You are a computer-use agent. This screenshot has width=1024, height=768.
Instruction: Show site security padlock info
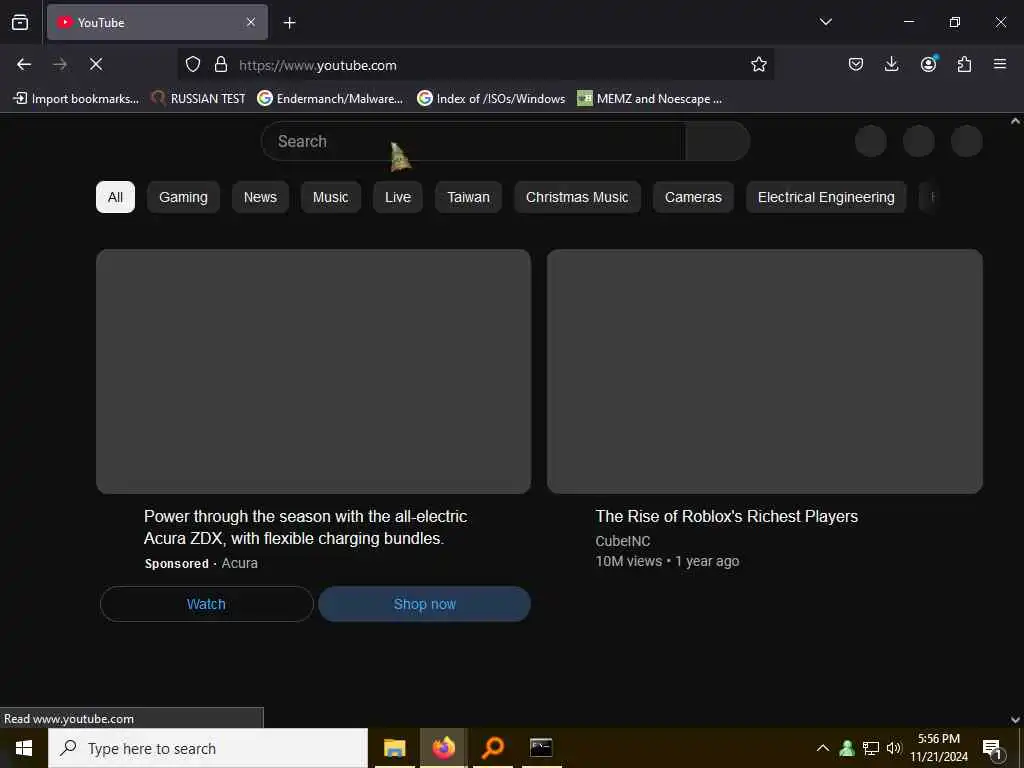(x=221, y=64)
